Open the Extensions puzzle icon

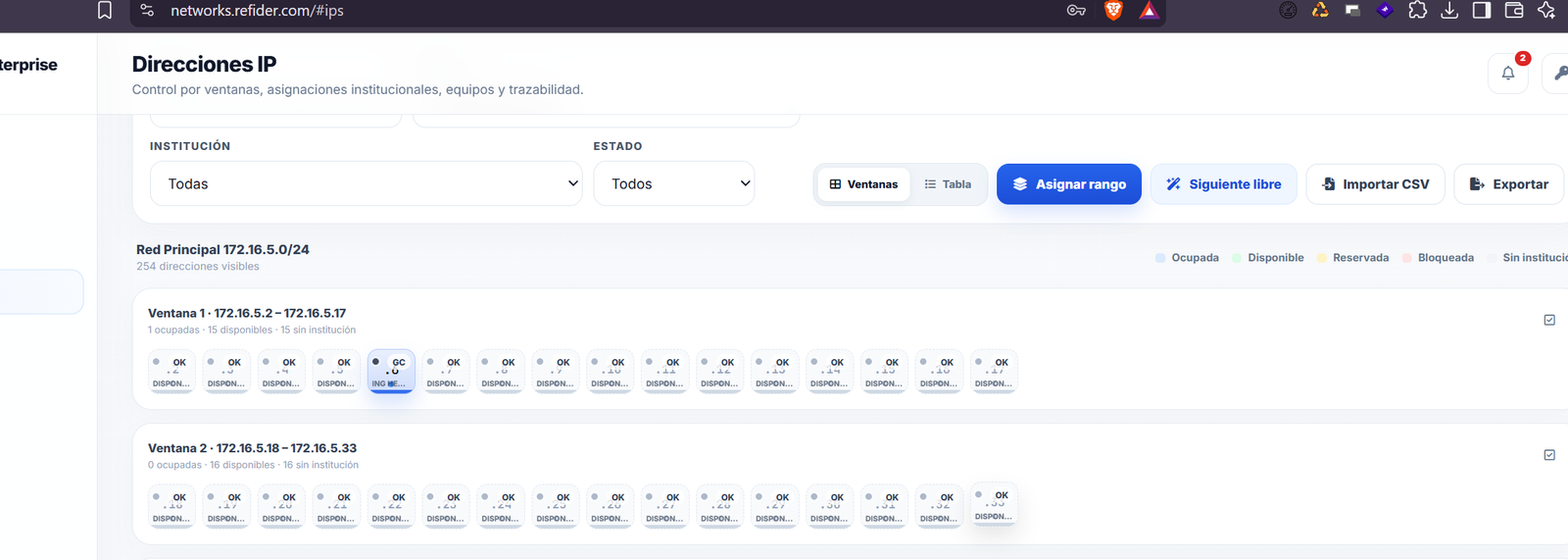point(1417,11)
